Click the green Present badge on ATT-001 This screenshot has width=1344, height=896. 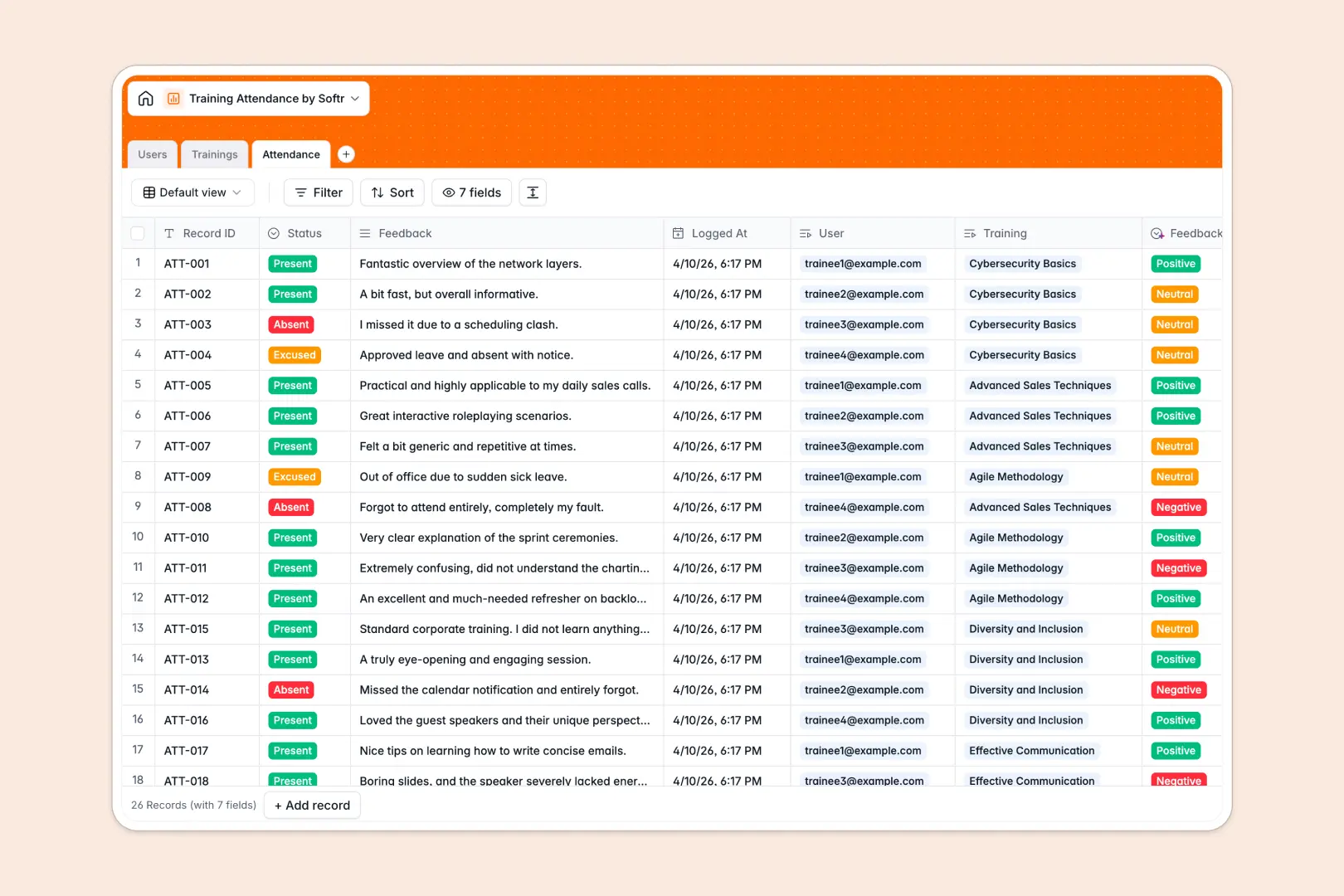point(292,263)
